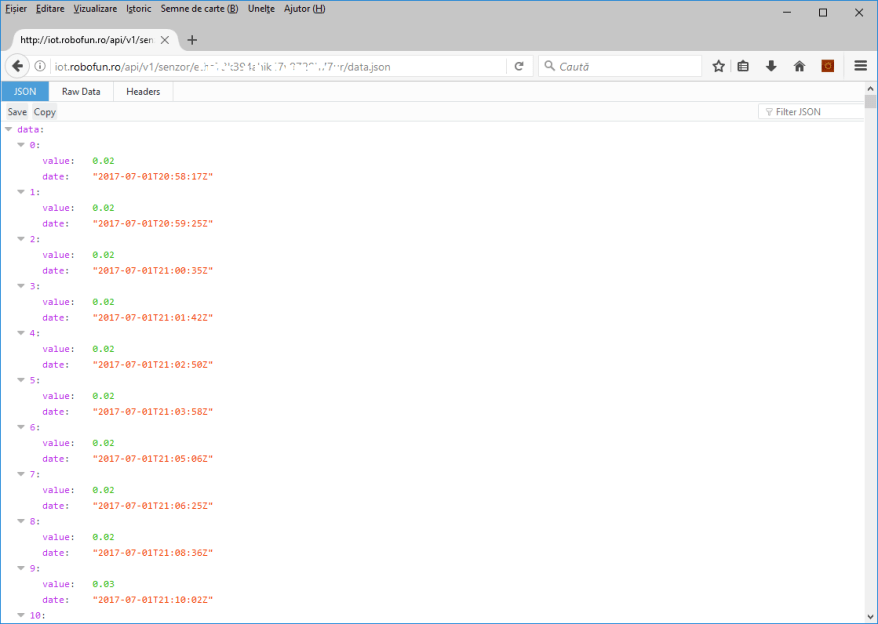Collapse the root data node
878x624 pixels.
click(9, 129)
